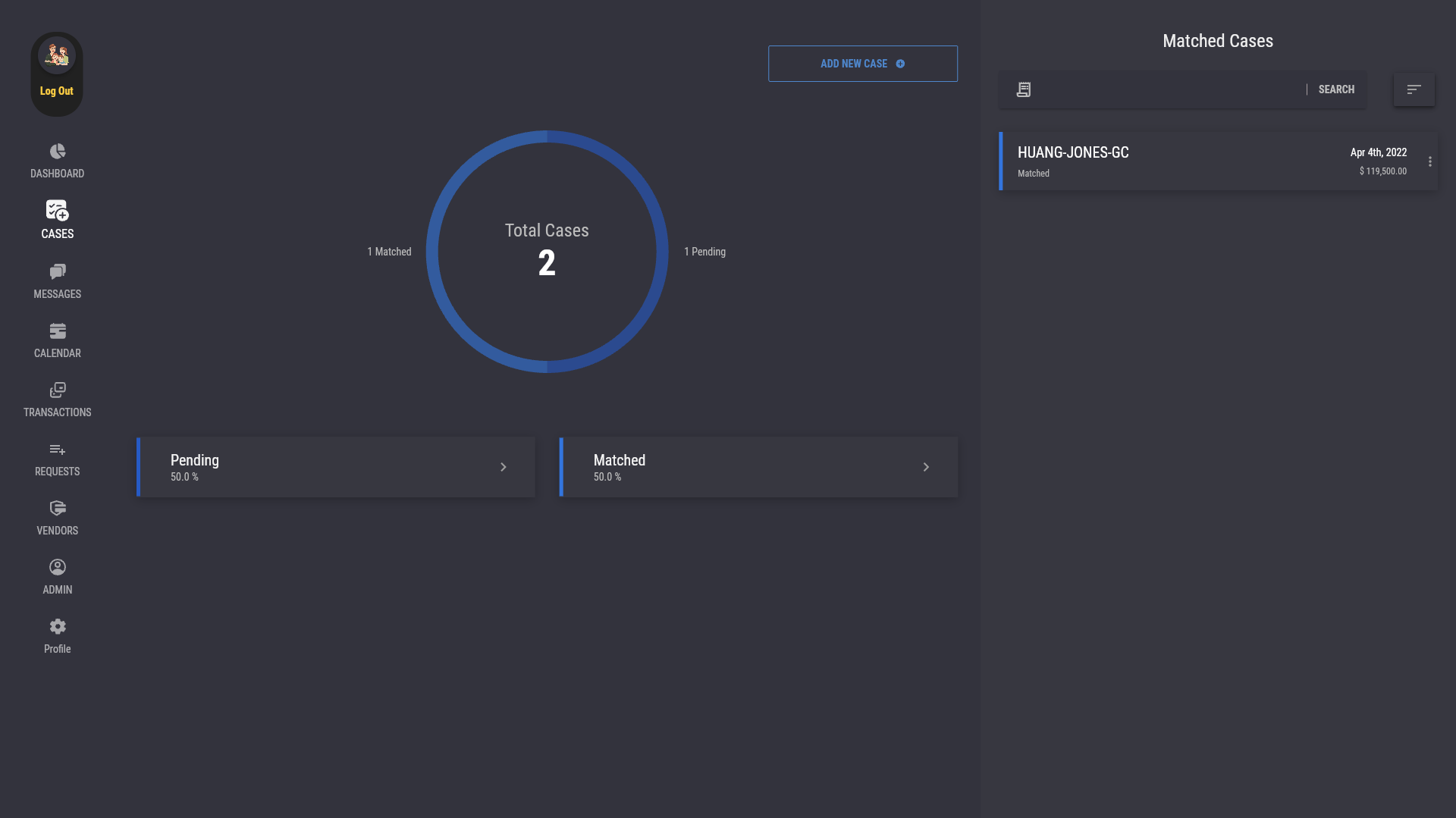
Task: Click the user avatar picture
Action: pyautogui.click(x=57, y=55)
